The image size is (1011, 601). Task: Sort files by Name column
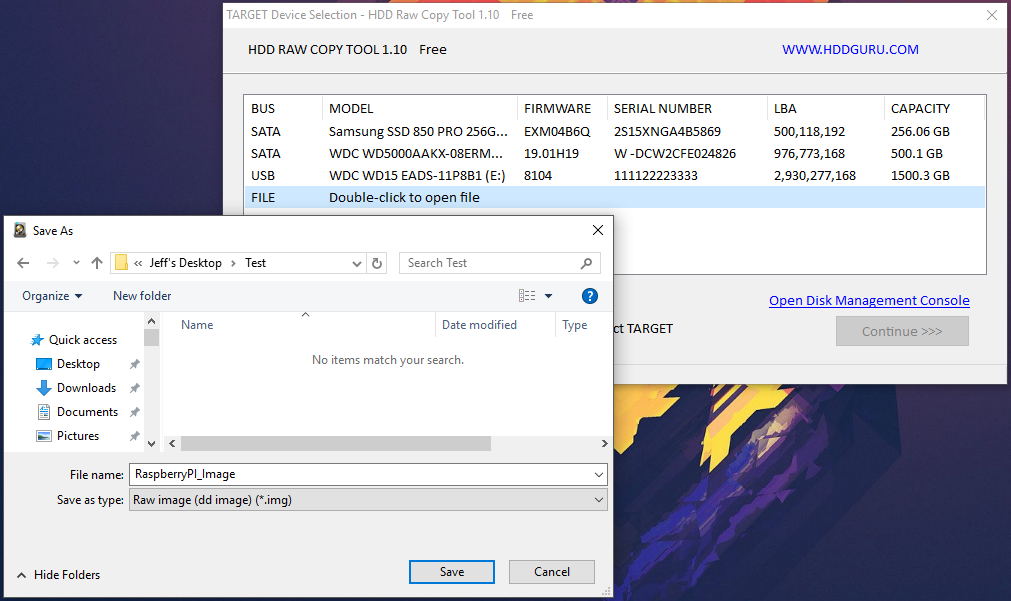coord(197,325)
